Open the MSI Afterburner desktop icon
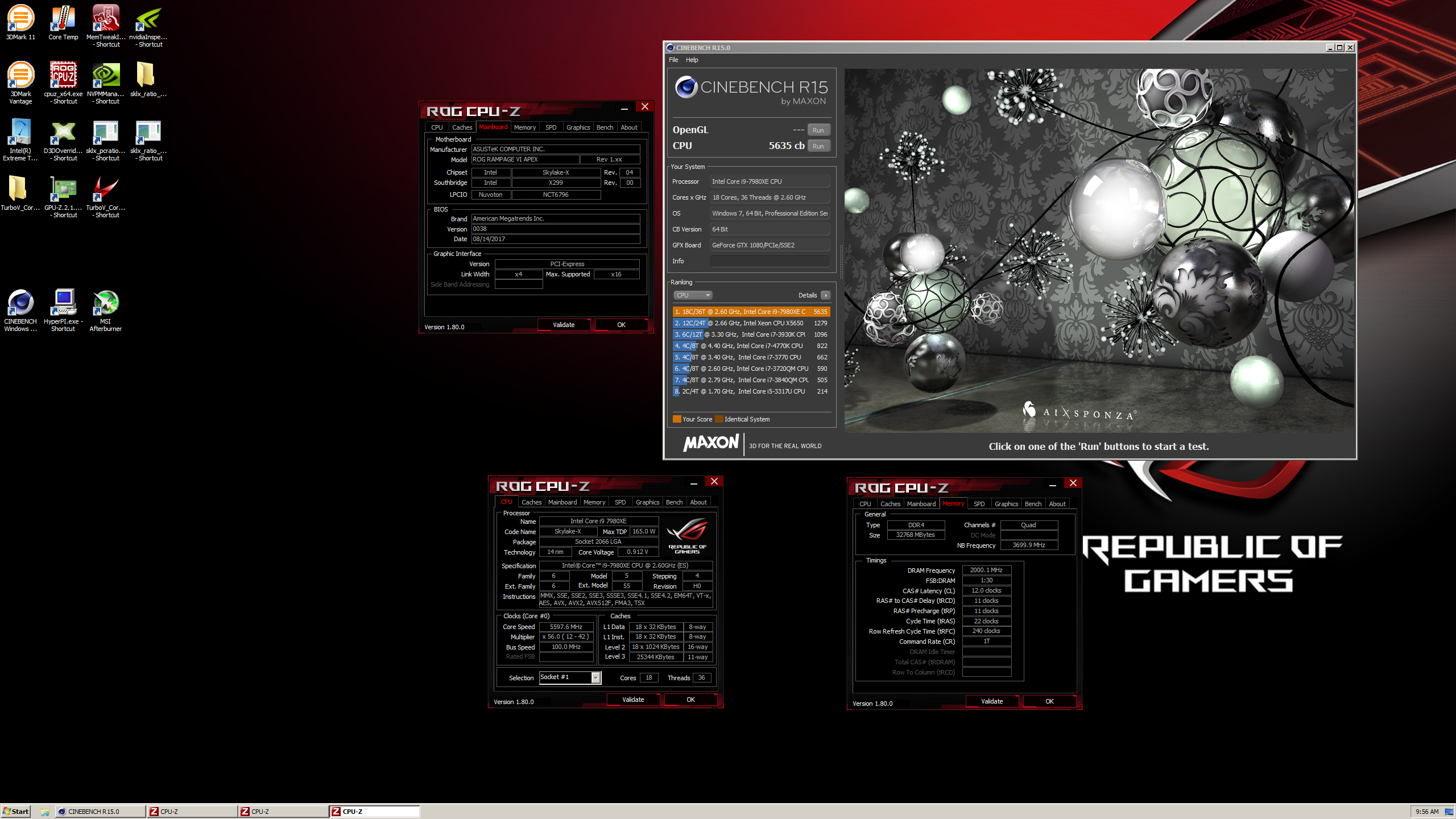Screen dimensions: 1456x819 [x=106, y=311]
